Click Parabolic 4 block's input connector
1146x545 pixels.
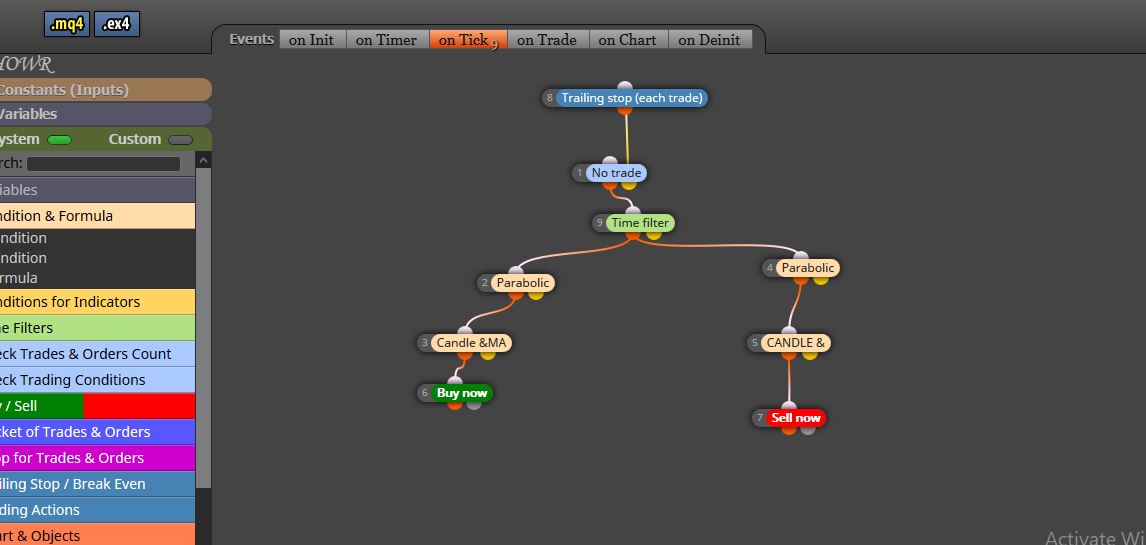(x=801, y=257)
